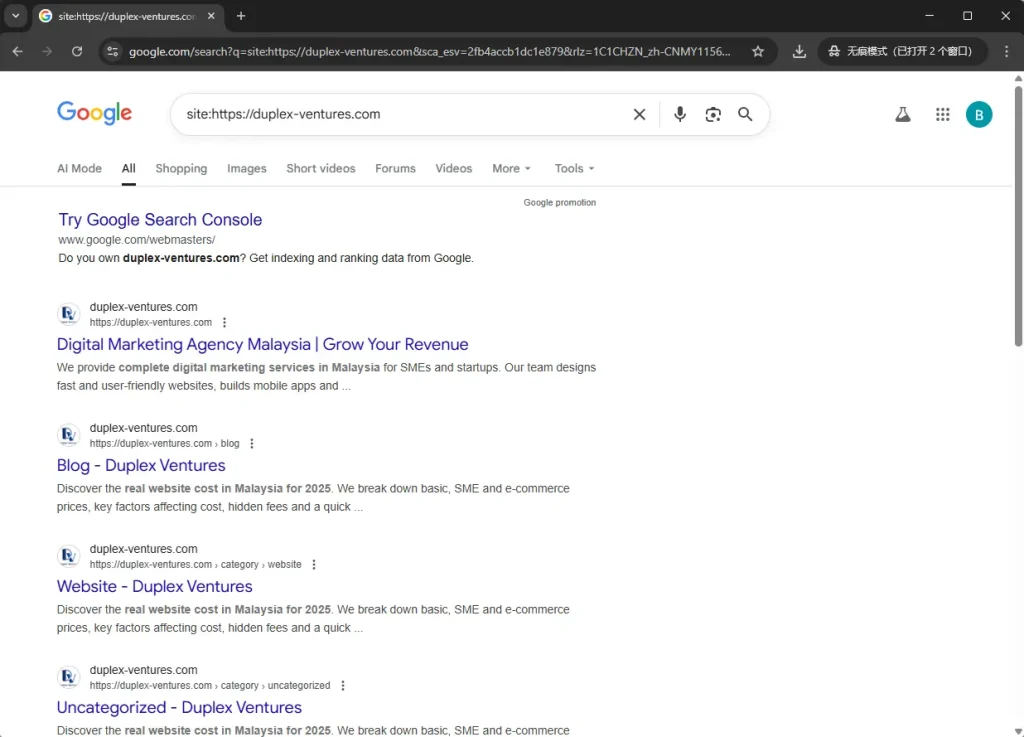Open three-dot options for the first result
This screenshot has width=1024, height=737.
pyautogui.click(x=225, y=322)
